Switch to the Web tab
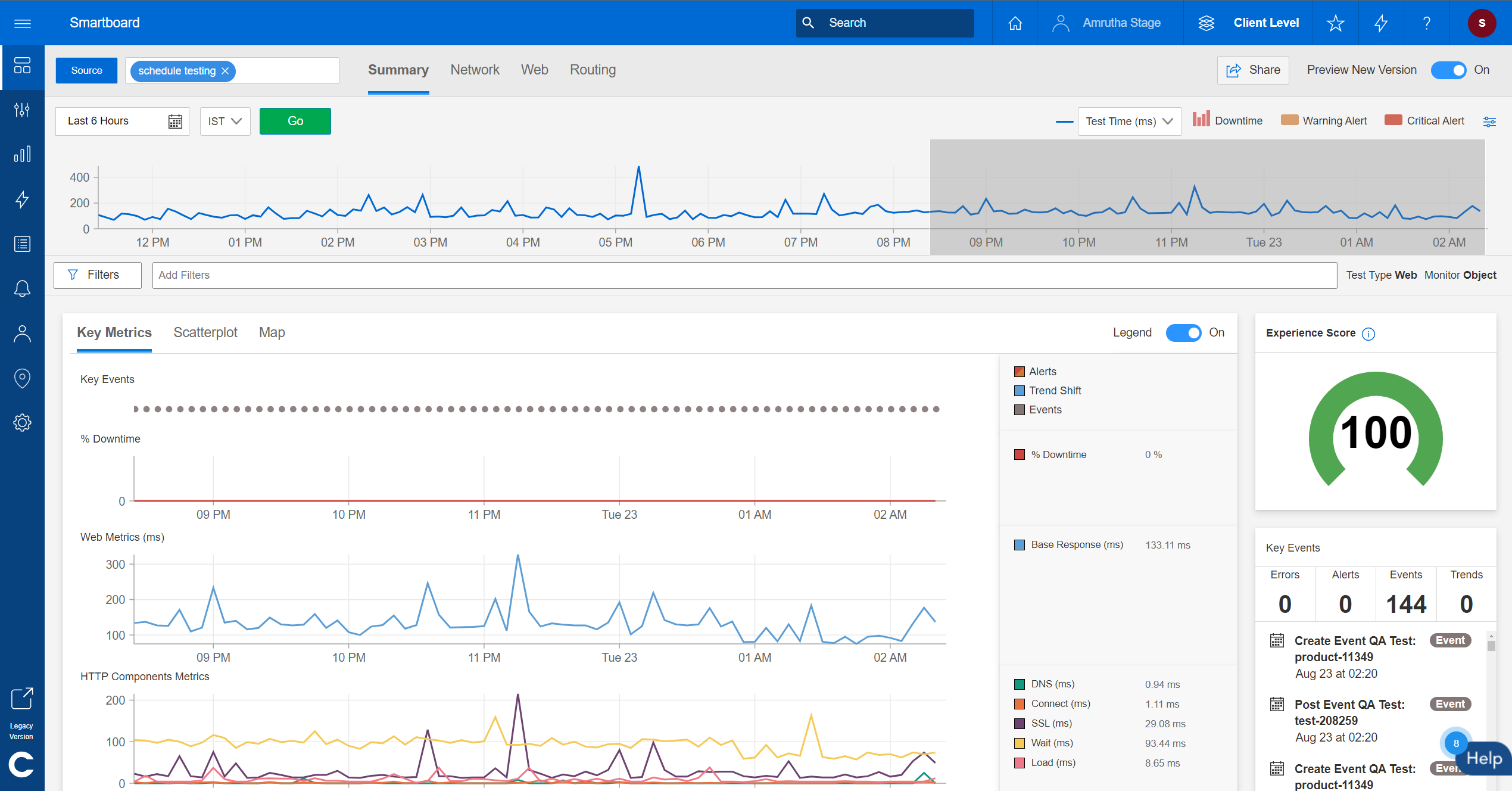 (535, 70)
